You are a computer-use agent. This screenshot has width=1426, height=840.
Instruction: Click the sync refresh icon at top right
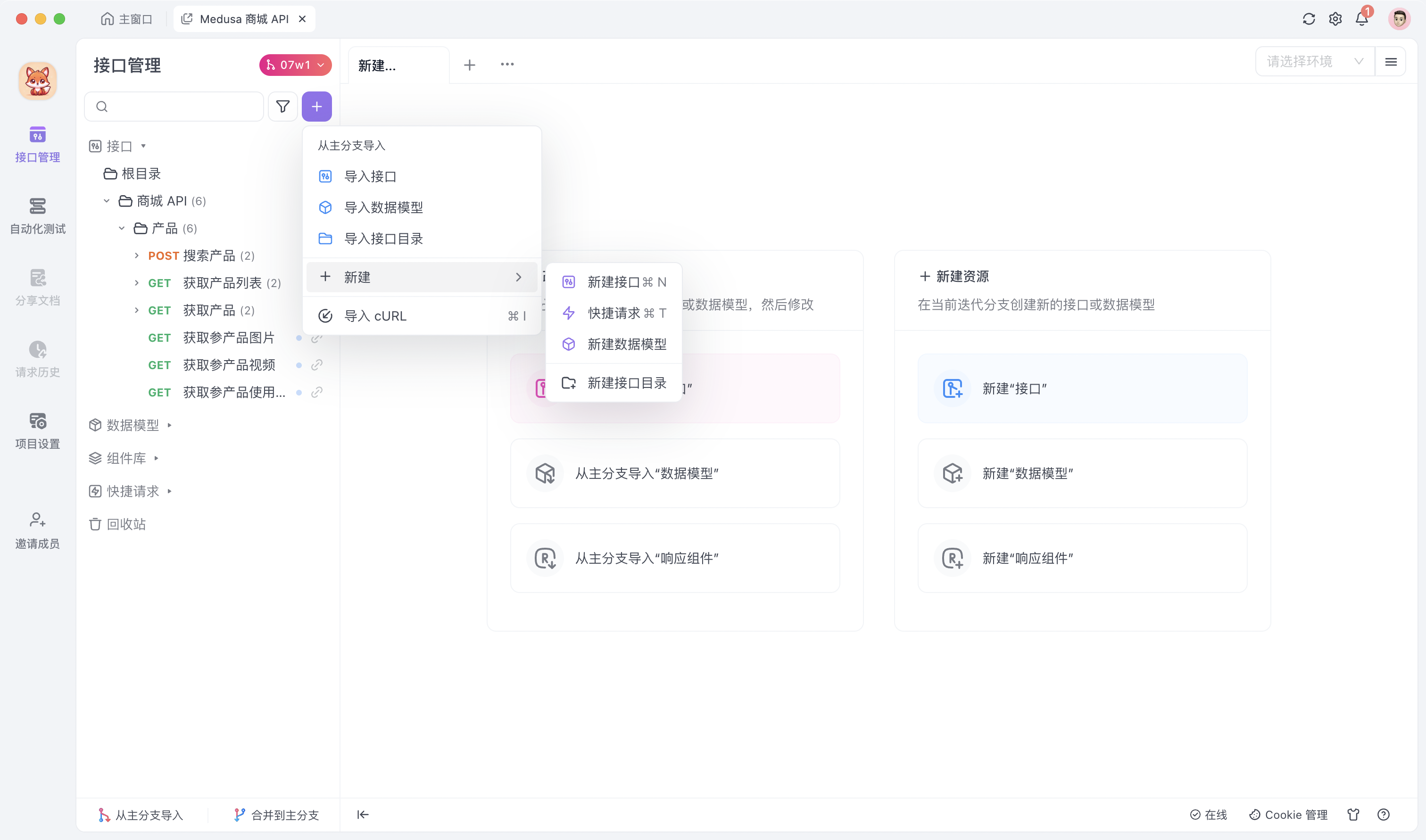click(x=1308, y=19)
